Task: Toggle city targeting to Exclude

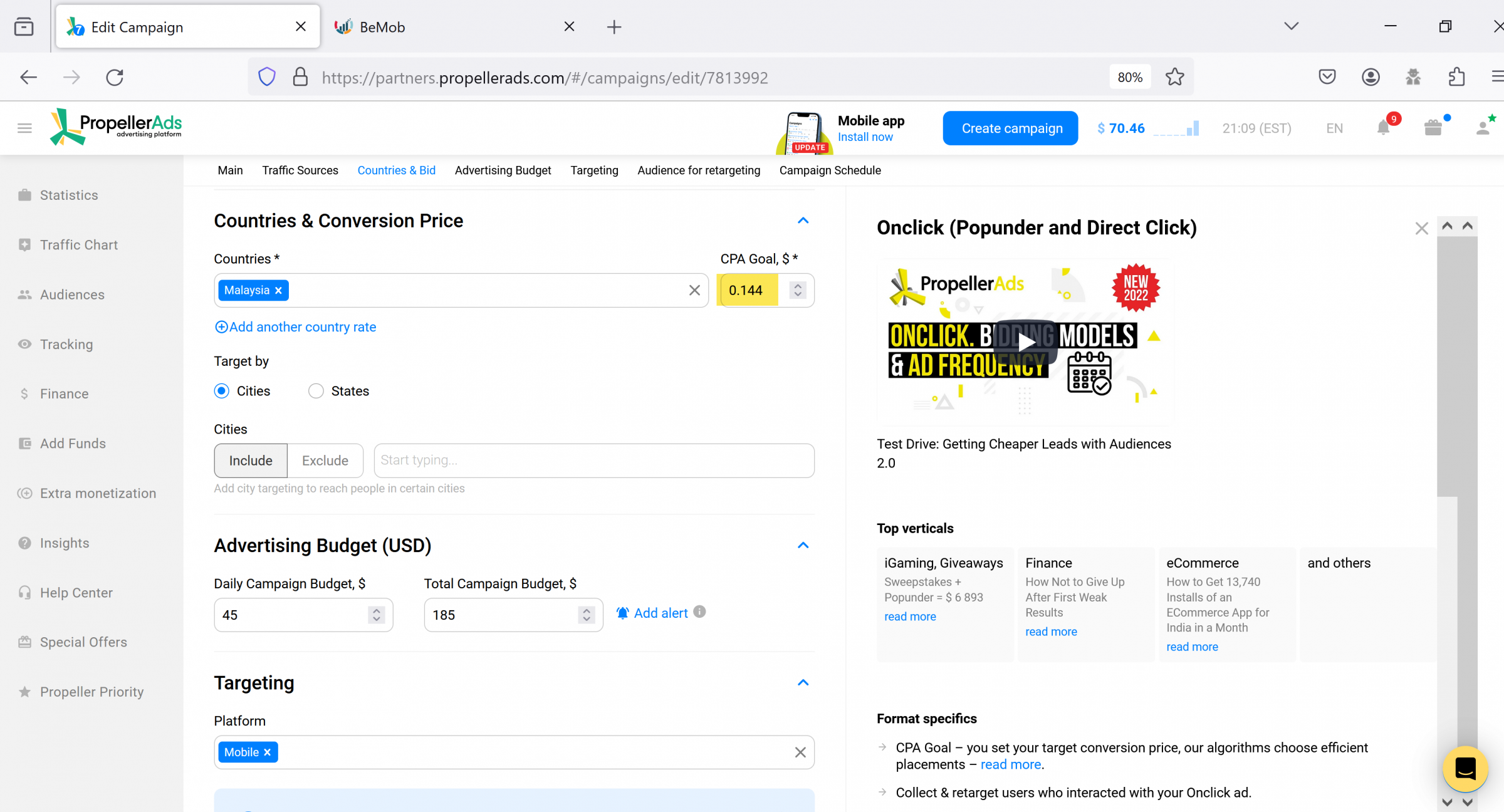Action: pyautogui.click(x=325, y=460)
